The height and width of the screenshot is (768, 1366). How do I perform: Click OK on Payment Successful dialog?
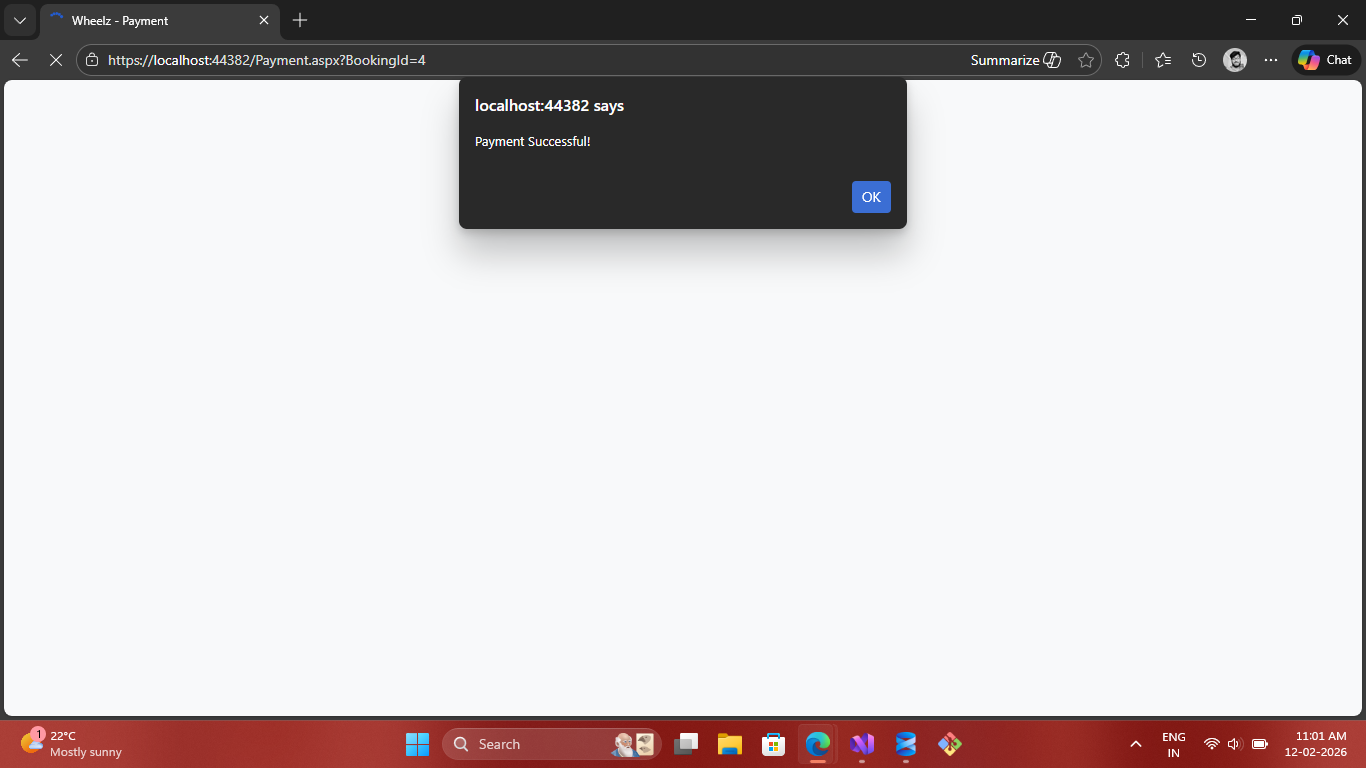pos(870,197)
